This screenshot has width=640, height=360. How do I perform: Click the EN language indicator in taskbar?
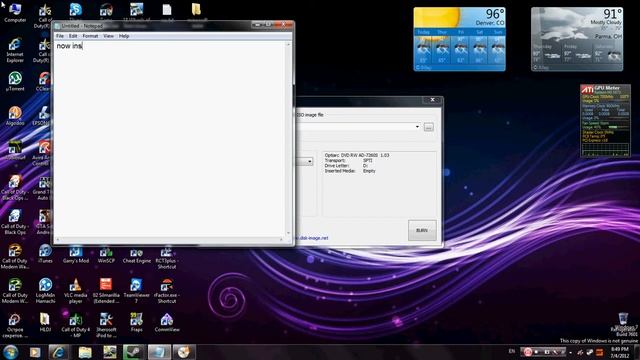(x=512, y=351)
